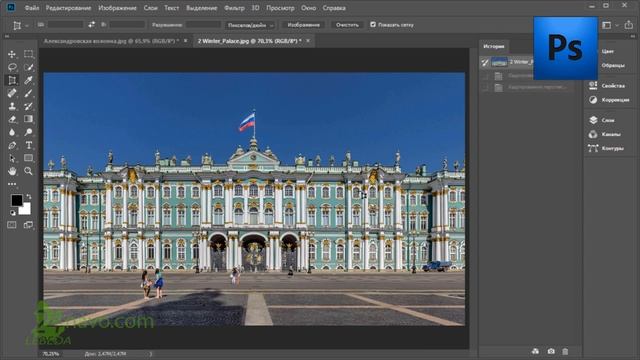Click the crop width input field
This screenshot has height=360, width=640.
[65, 25]
